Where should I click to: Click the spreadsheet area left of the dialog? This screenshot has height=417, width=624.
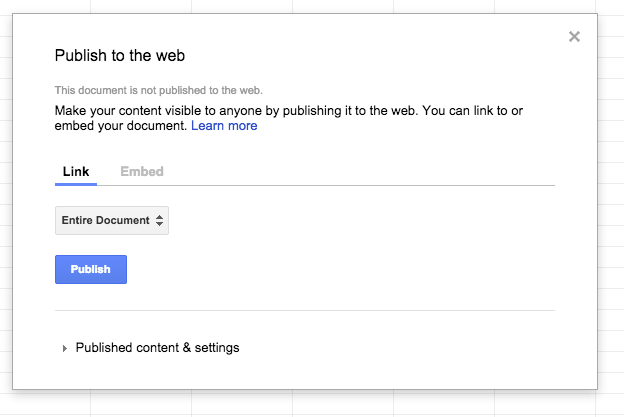click(x=5, y=200)
